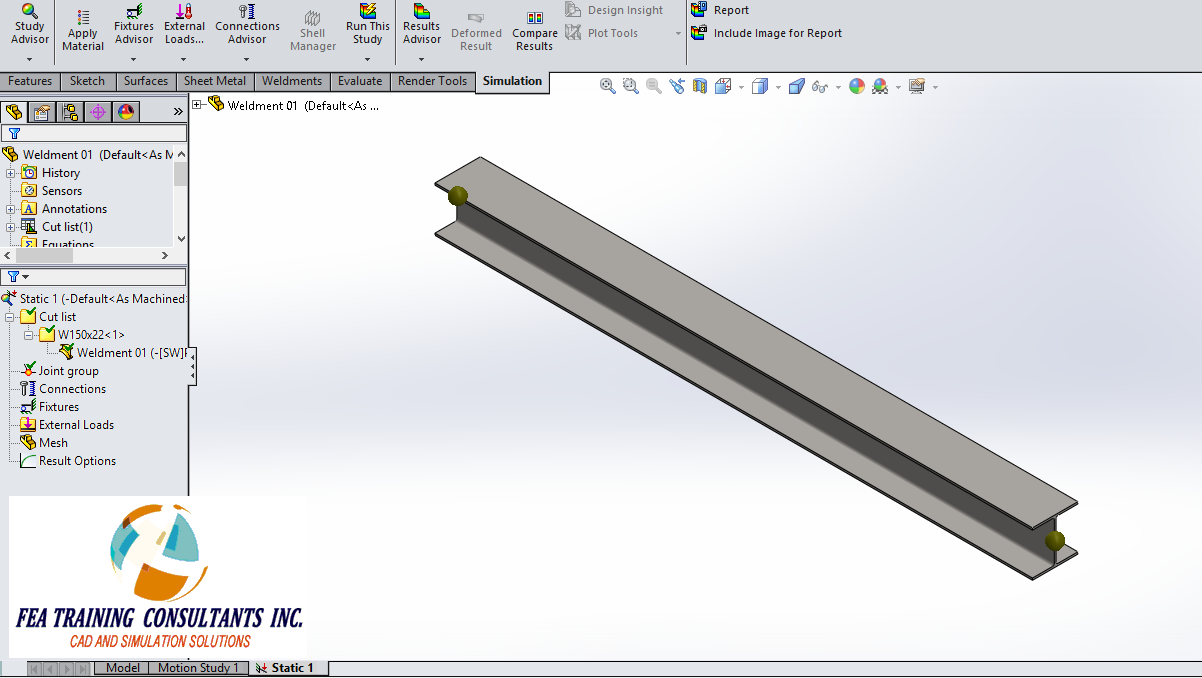This screenshot has height=678, width=1202.
Task: Open the ConfigurationManager tab icon
Action: (68, 112)
